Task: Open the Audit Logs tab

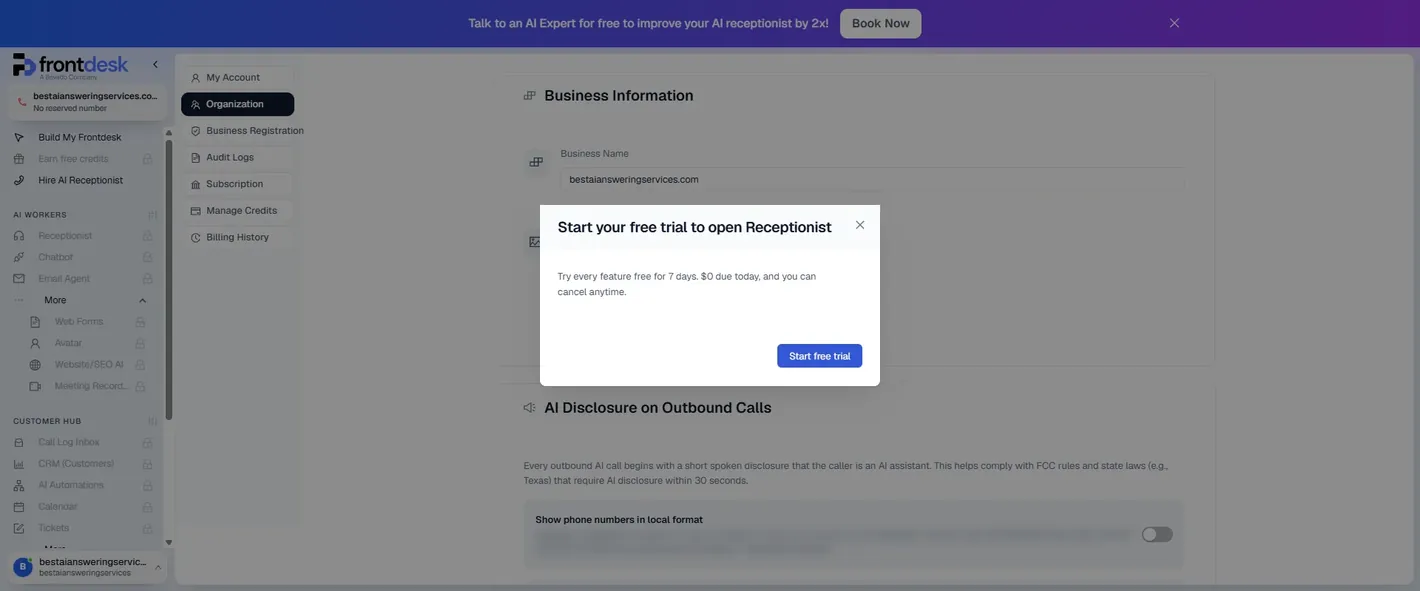Action: pos(237,157)
